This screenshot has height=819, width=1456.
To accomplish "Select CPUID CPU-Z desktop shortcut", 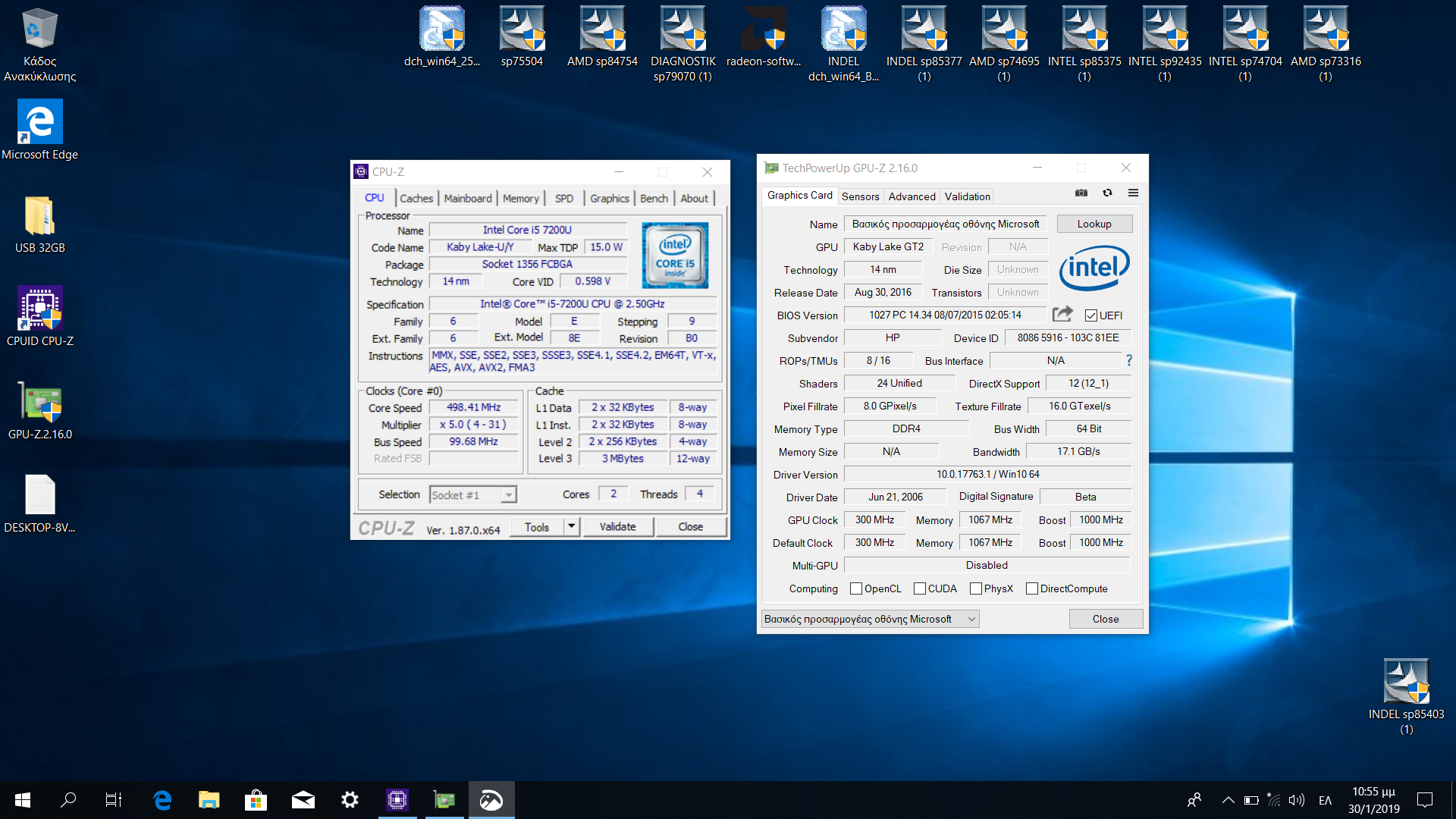I will [x=39, y=317].
